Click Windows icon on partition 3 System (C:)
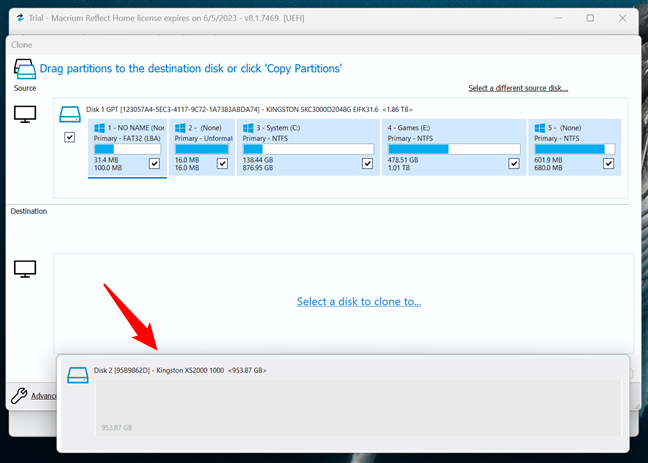 tap(248, 128)
